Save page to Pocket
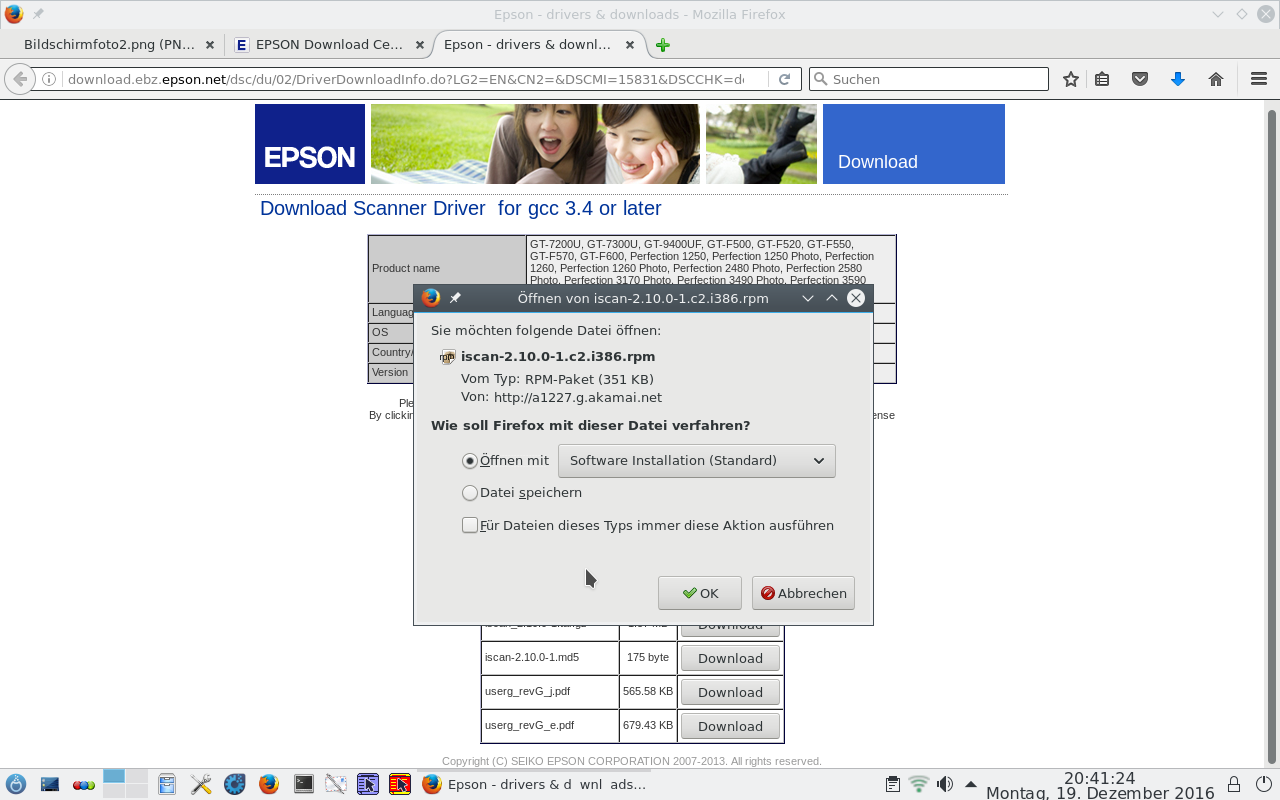 point(1140,79)
